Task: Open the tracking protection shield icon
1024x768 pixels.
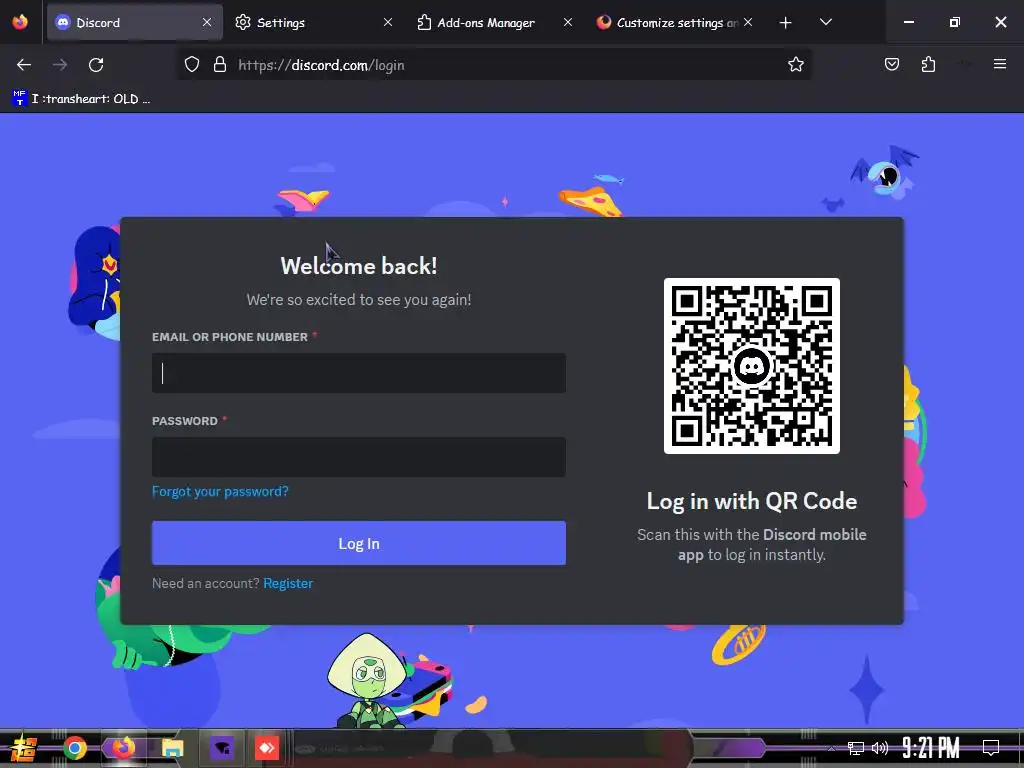Action: (191, 65)
